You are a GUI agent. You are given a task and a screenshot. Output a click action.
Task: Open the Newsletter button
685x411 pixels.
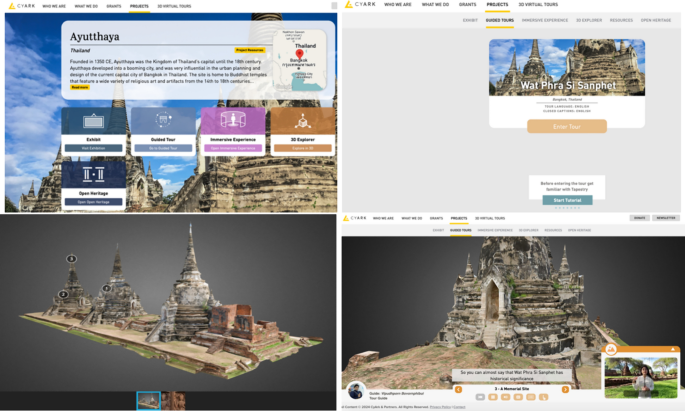(664, 217)
